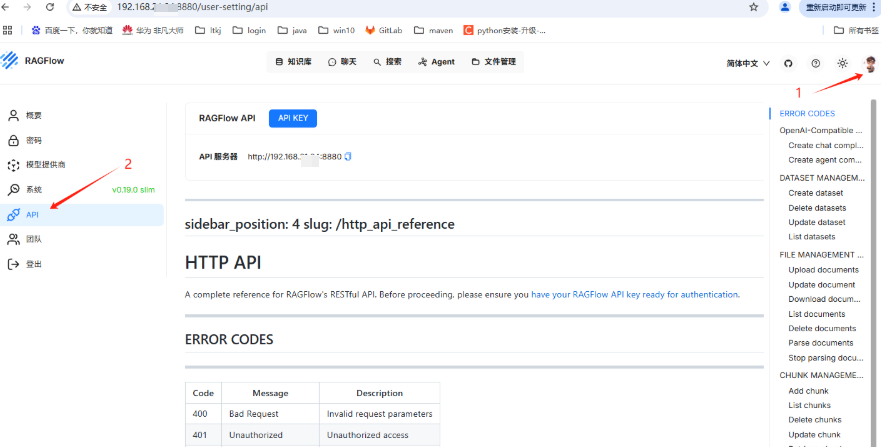Open the 搜索 search tab
Screen dimensions: 881x447
pyautogui.click(x=387, y=62)
